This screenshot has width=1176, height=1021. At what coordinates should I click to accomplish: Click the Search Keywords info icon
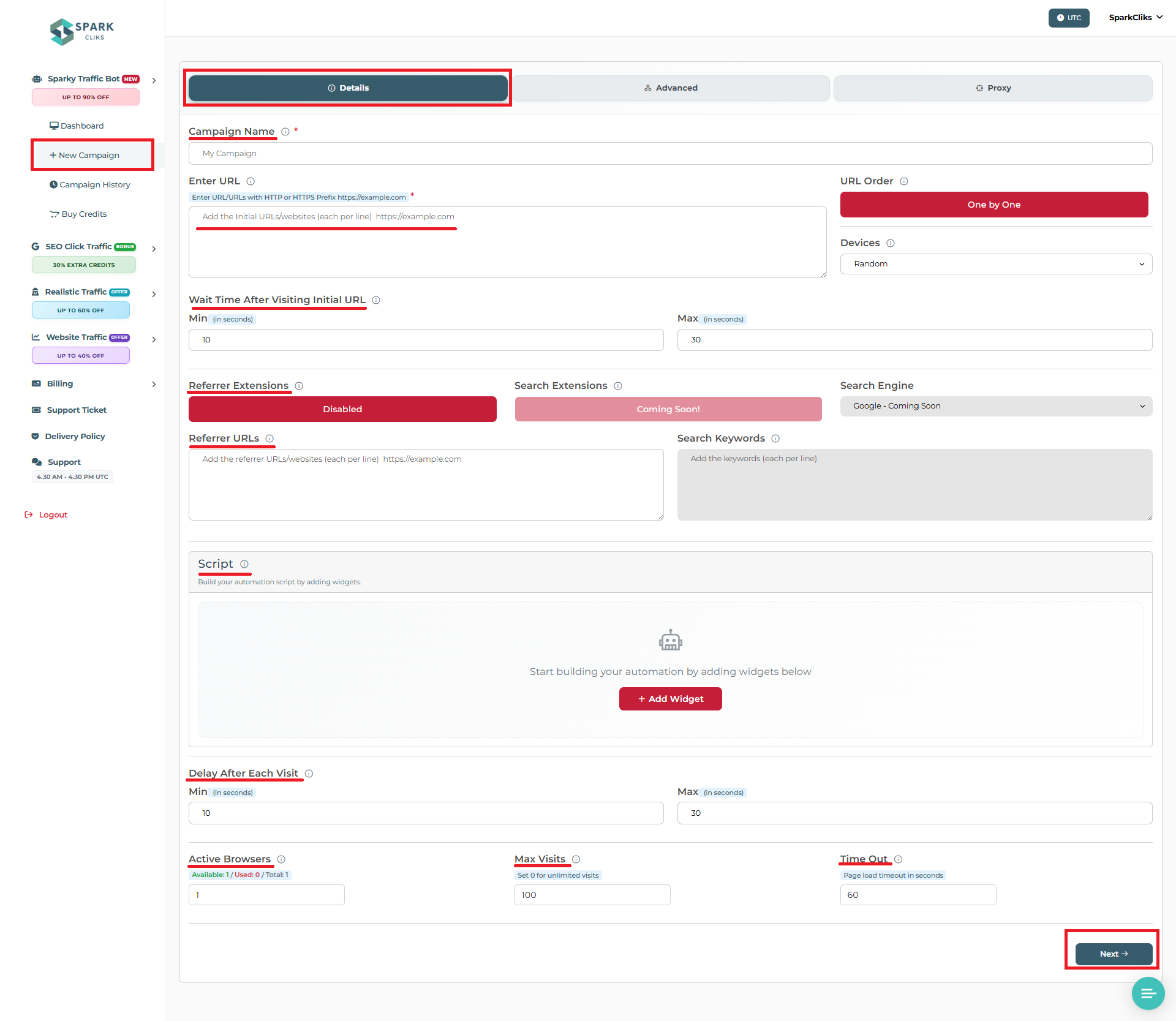(775, 439)
